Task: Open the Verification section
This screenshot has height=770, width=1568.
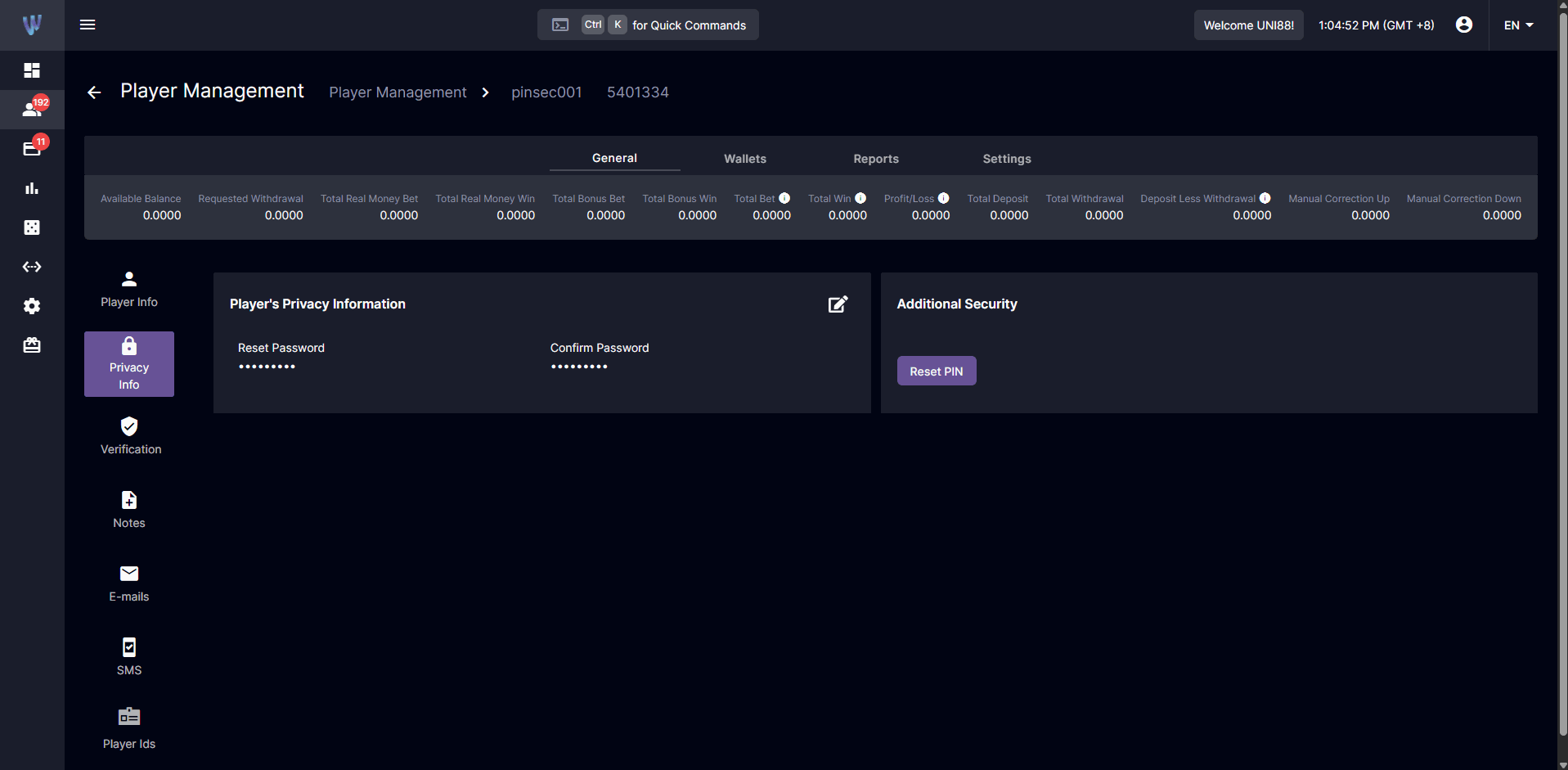Action: pyautogui.click(x=129, y=437)
